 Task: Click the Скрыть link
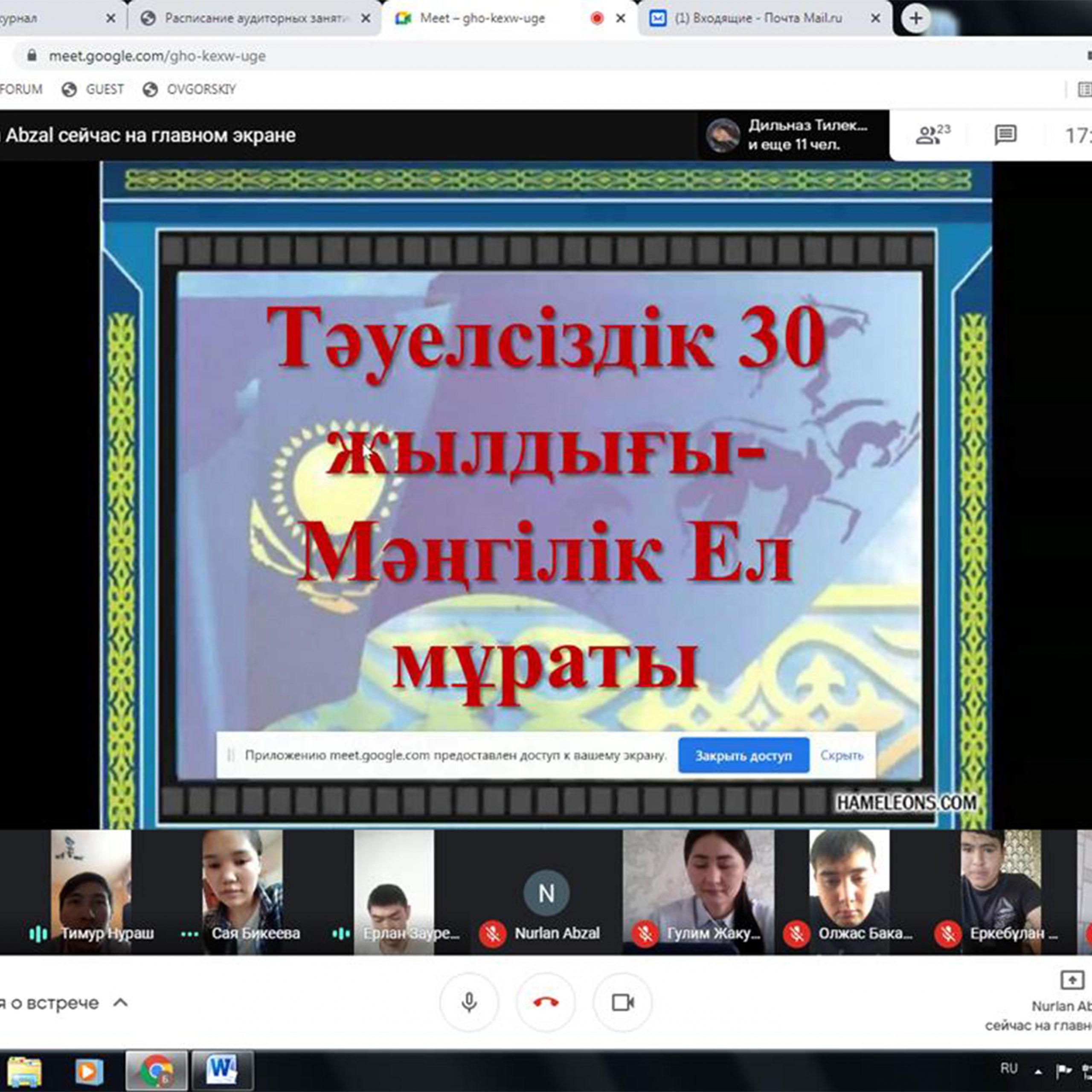pyautogui.click(x=841, y=756)
